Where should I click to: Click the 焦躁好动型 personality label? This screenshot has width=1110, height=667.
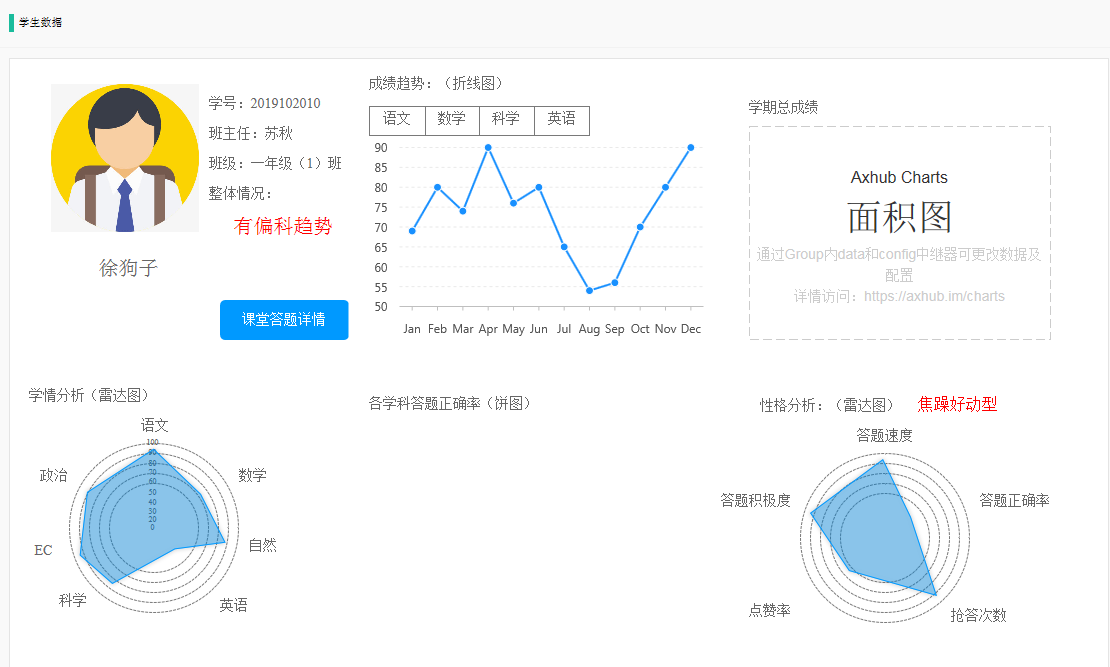[957, 405]
